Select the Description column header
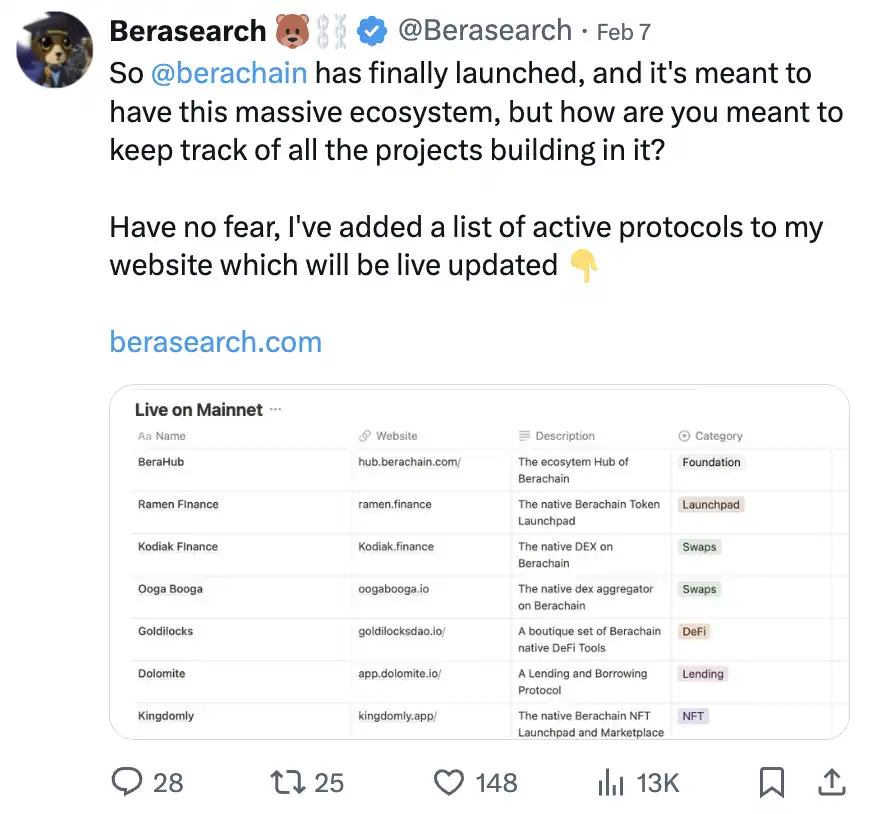The width and height of the screenshot is (876, 814). point(564,436)
